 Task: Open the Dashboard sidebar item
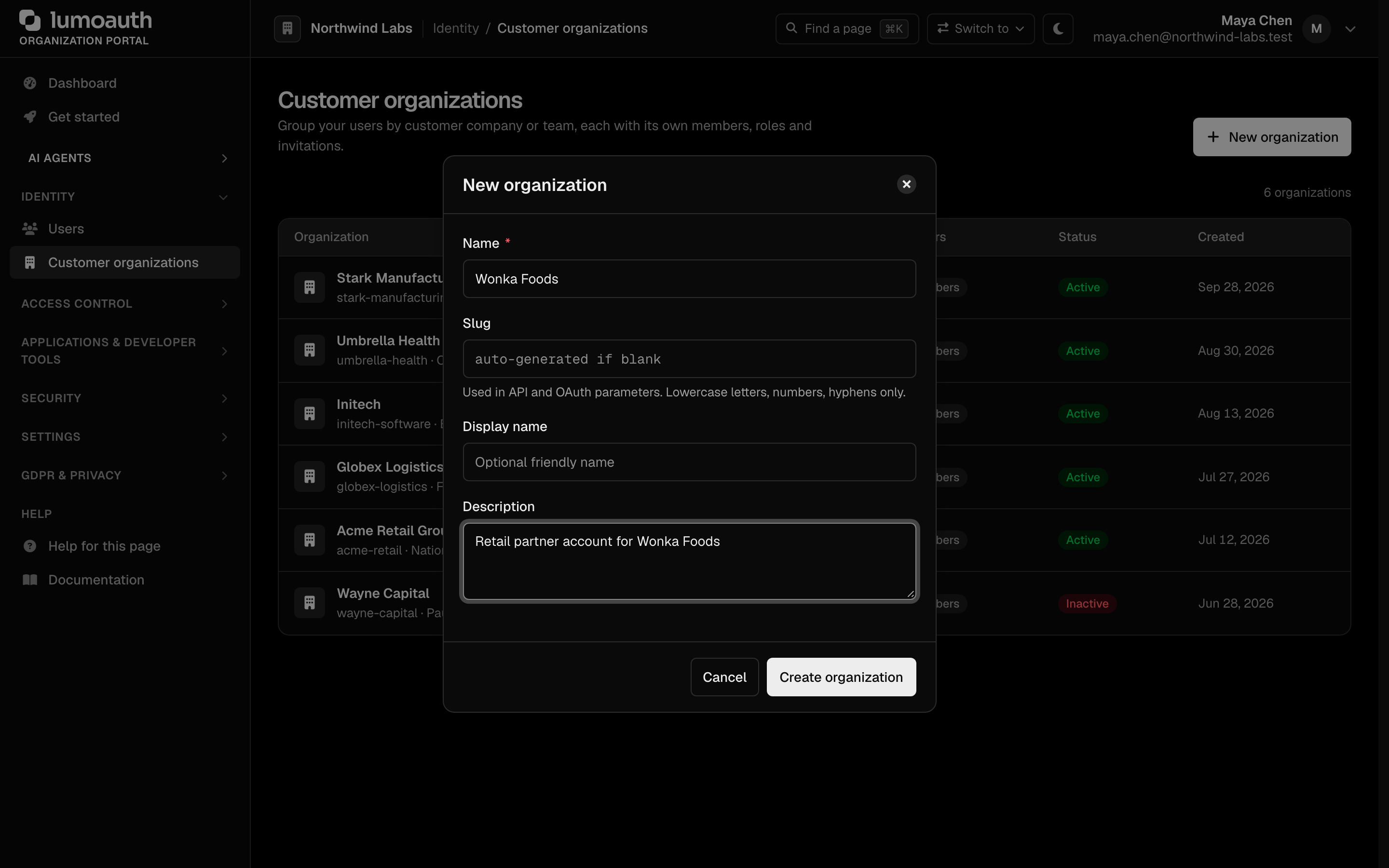pyautogui.click(x=124, y=83)
